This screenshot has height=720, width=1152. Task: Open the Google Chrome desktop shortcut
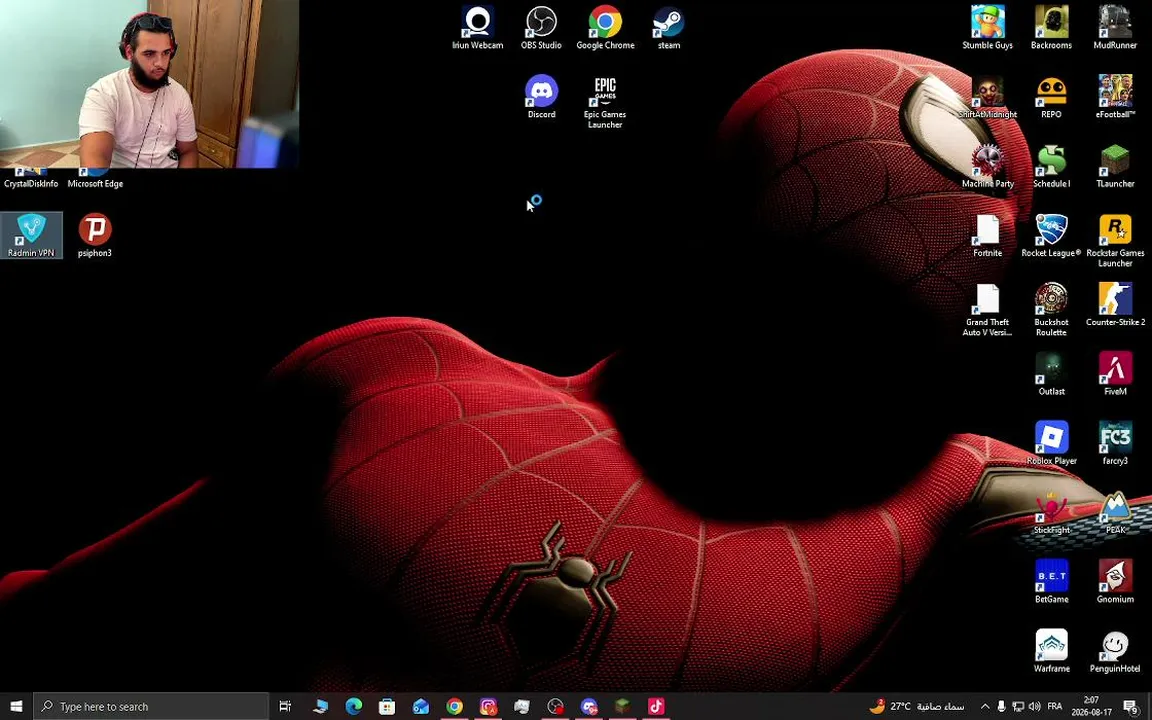point(605,28)
